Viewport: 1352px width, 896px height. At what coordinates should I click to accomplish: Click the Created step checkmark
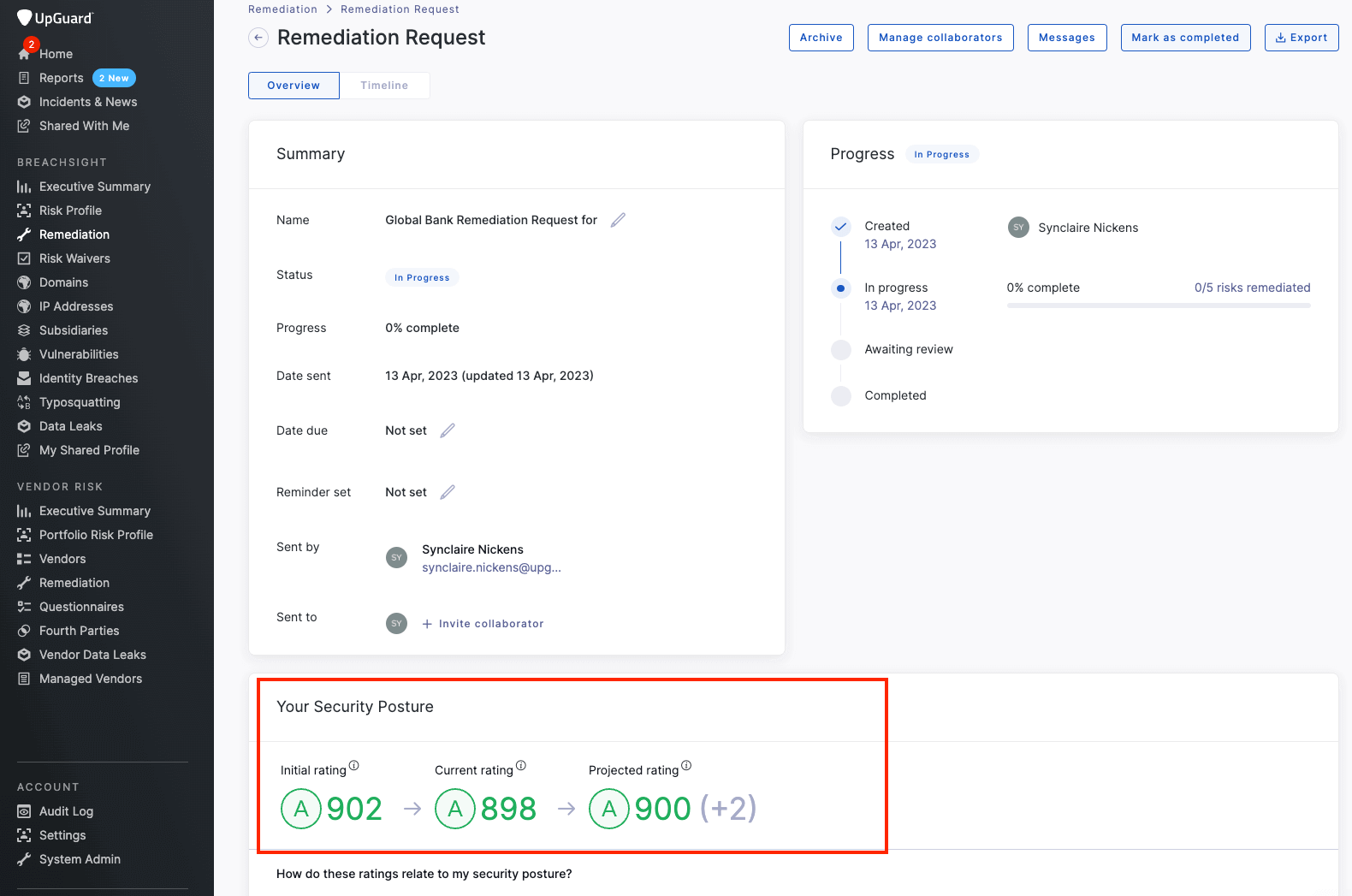(x=841, y=227)
